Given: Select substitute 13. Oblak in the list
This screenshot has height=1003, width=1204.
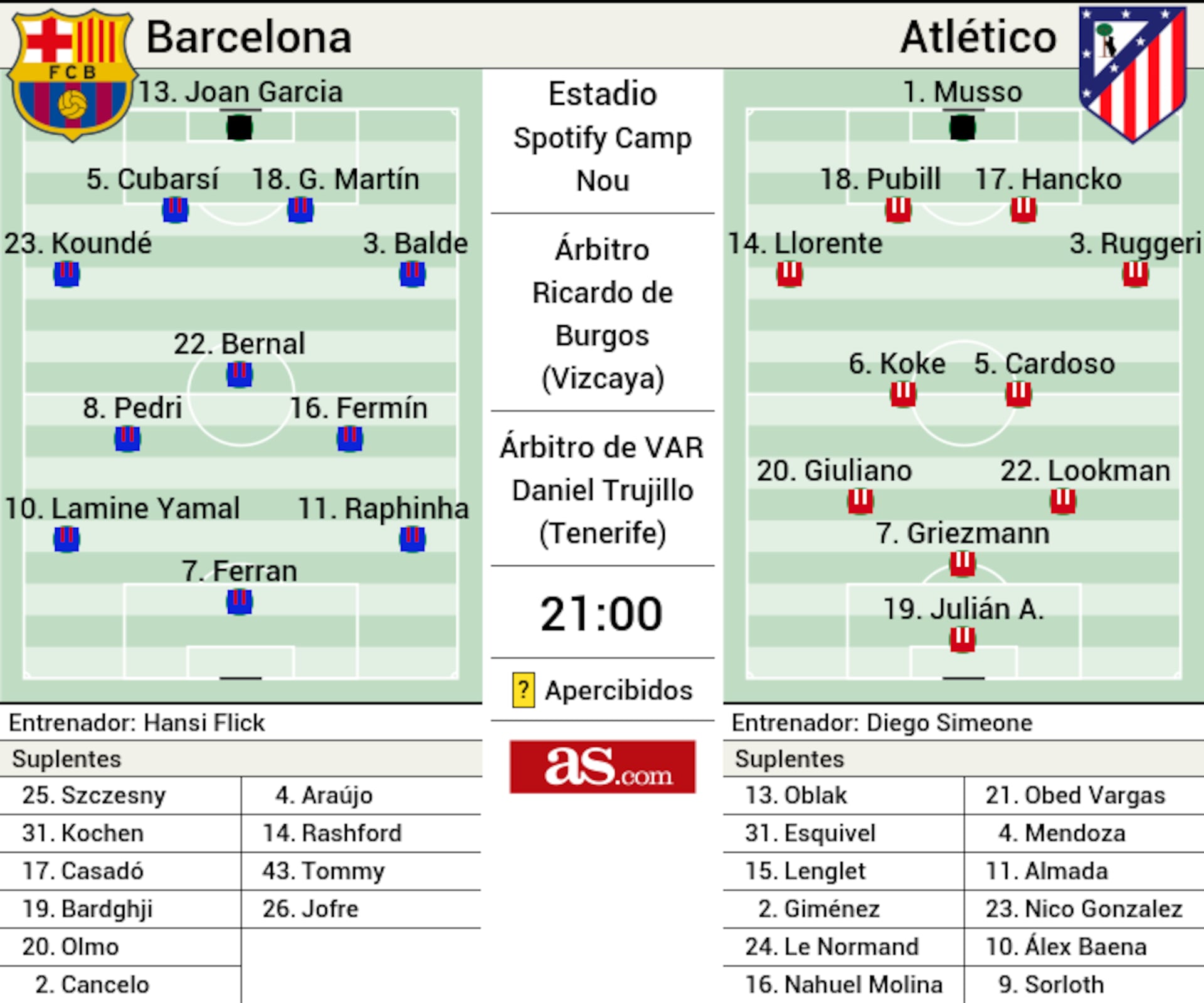Looking at the screenshot, I should pyautogui.click(x=796, y=795).
